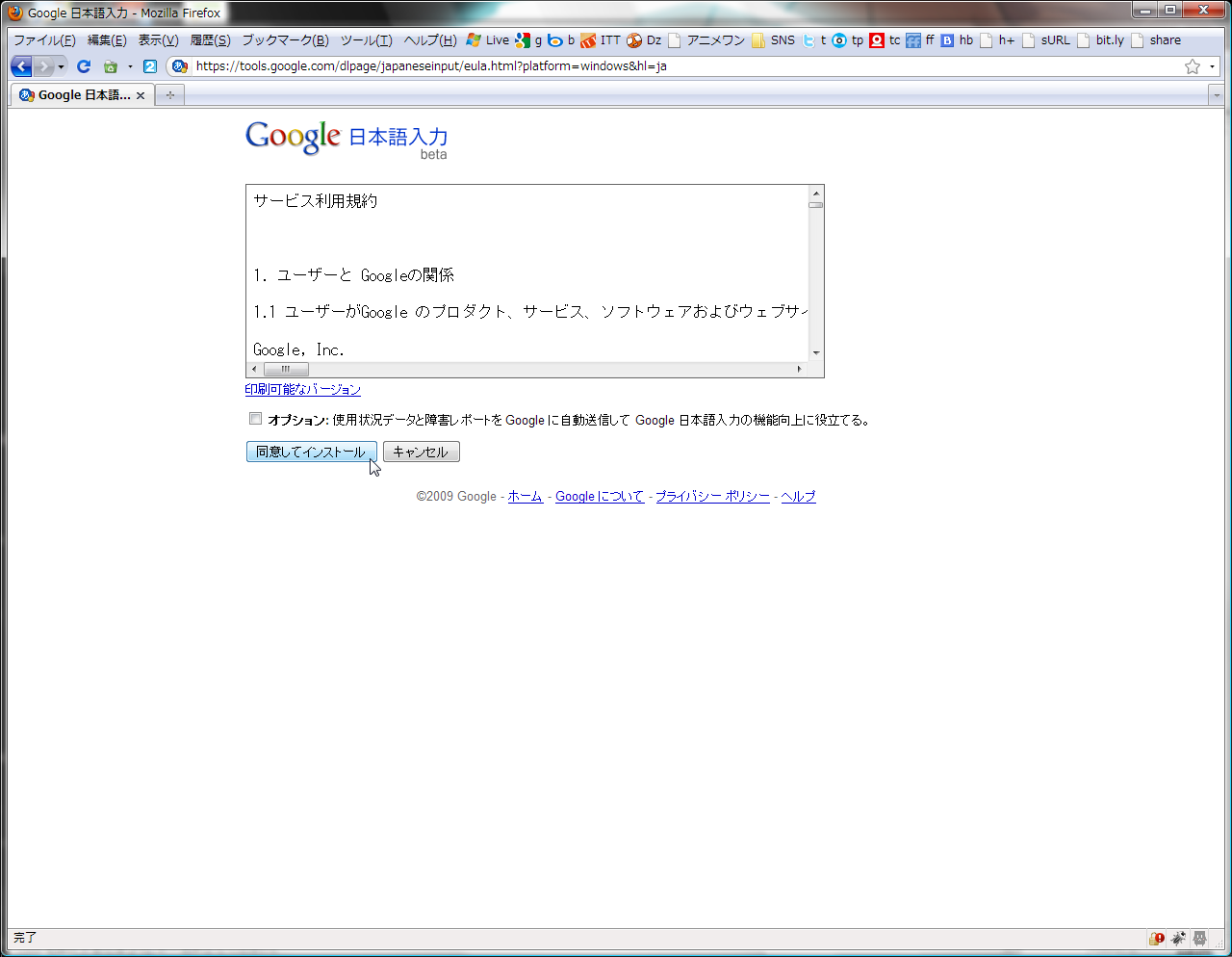Reload the current page
The image size is (1232, 957).
(84, 66)
